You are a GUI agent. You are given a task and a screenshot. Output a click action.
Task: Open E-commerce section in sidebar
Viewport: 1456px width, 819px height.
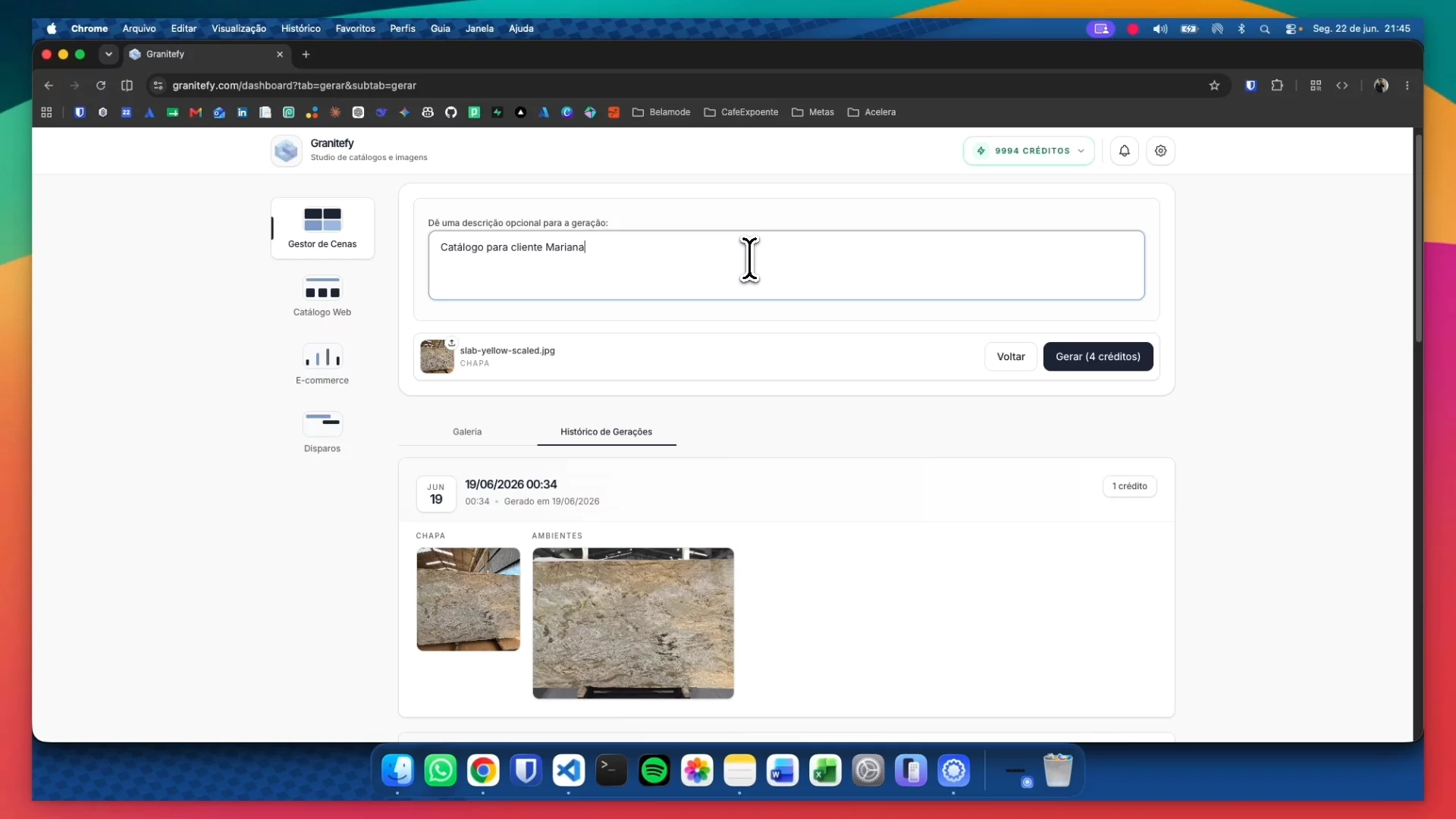point(322,365)
